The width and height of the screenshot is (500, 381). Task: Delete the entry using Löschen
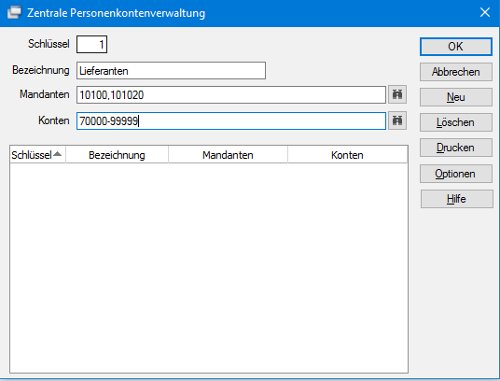point(456,122)
